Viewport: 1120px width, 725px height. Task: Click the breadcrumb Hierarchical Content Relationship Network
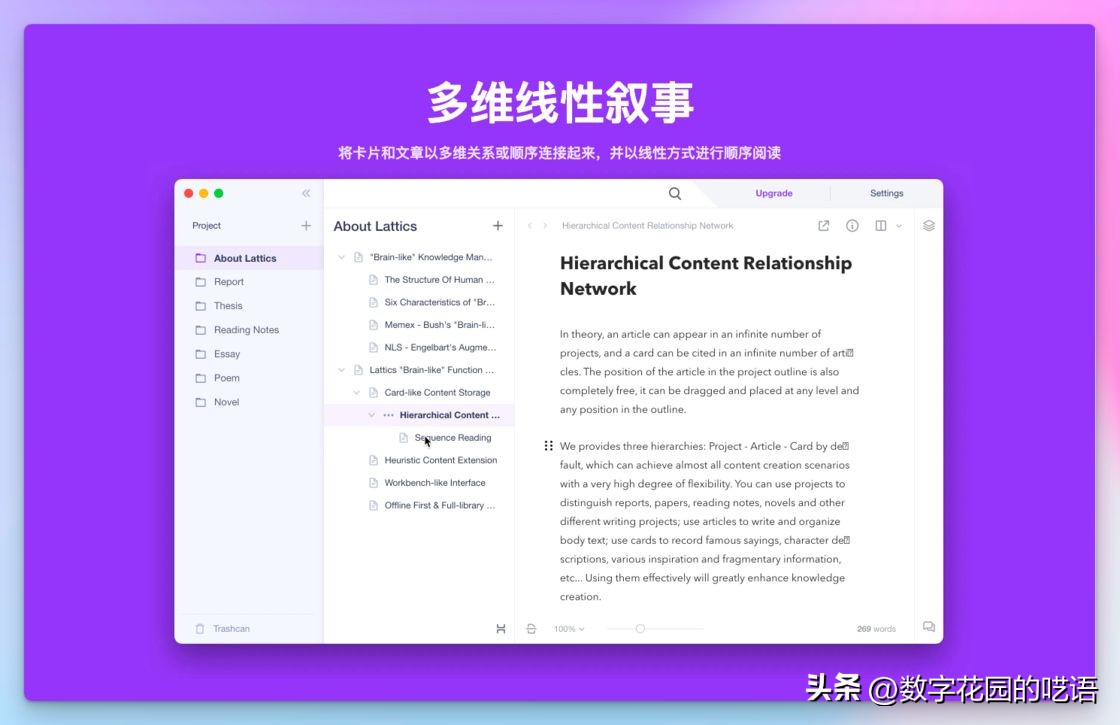tap(647, 226)
